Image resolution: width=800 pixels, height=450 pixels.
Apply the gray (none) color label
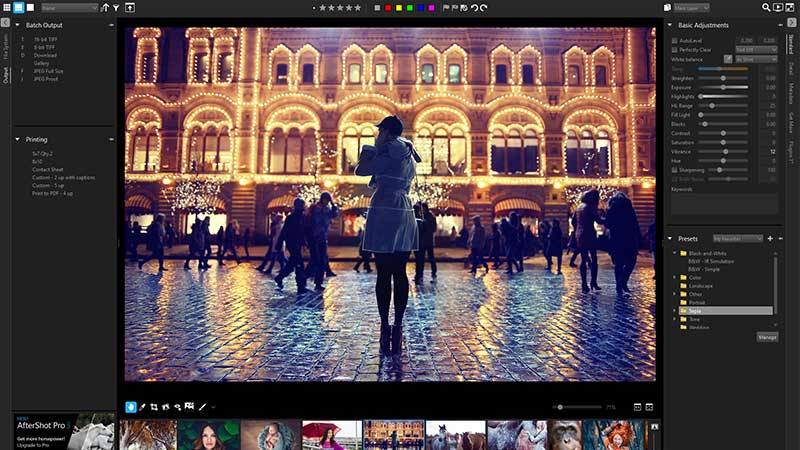[377, 8]
